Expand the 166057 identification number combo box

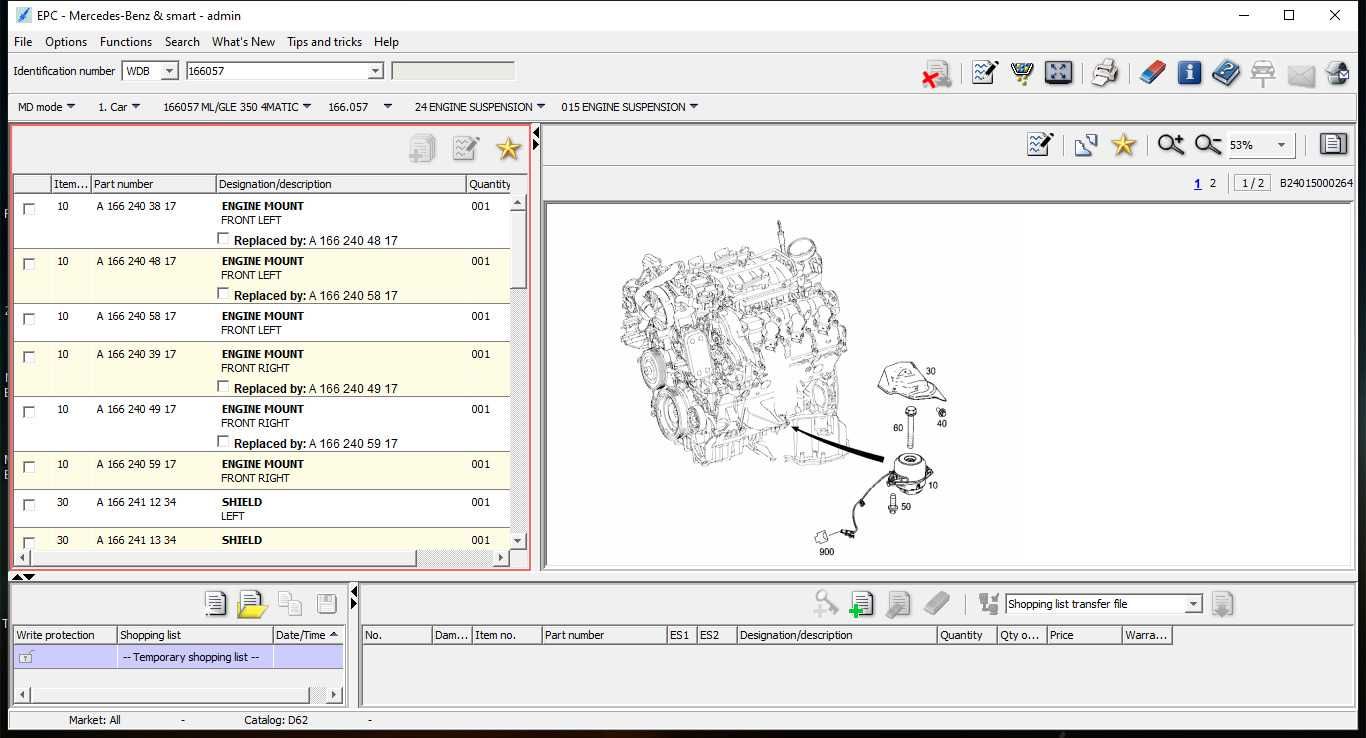pos(375,71)
